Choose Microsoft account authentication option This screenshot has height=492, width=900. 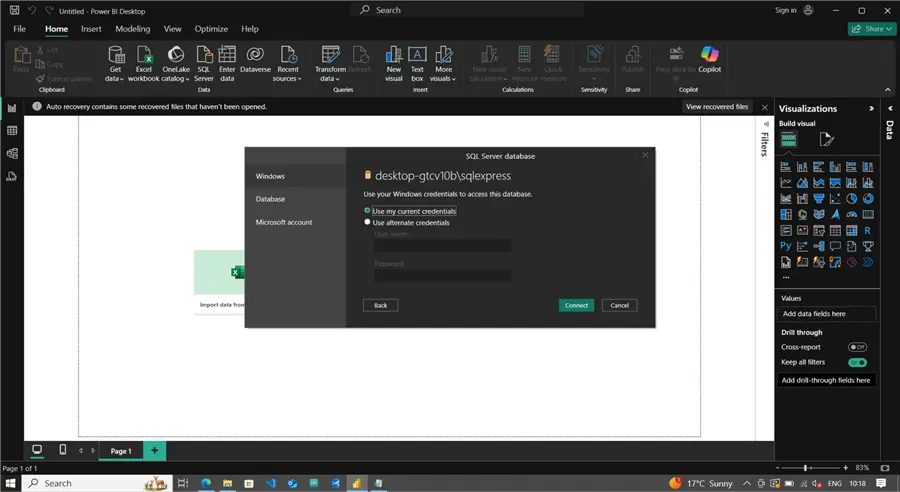(x=295, y=222)
